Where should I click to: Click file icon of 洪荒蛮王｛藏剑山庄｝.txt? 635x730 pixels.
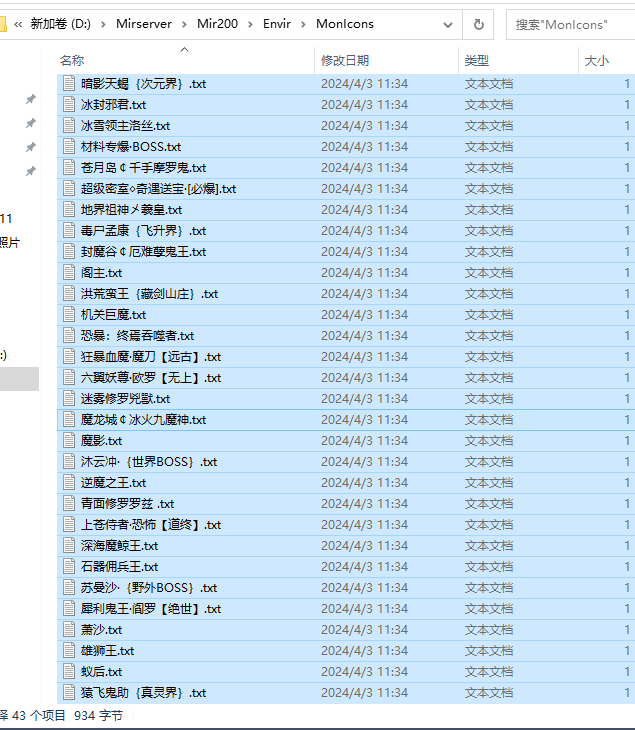click(x=69, y=294)
